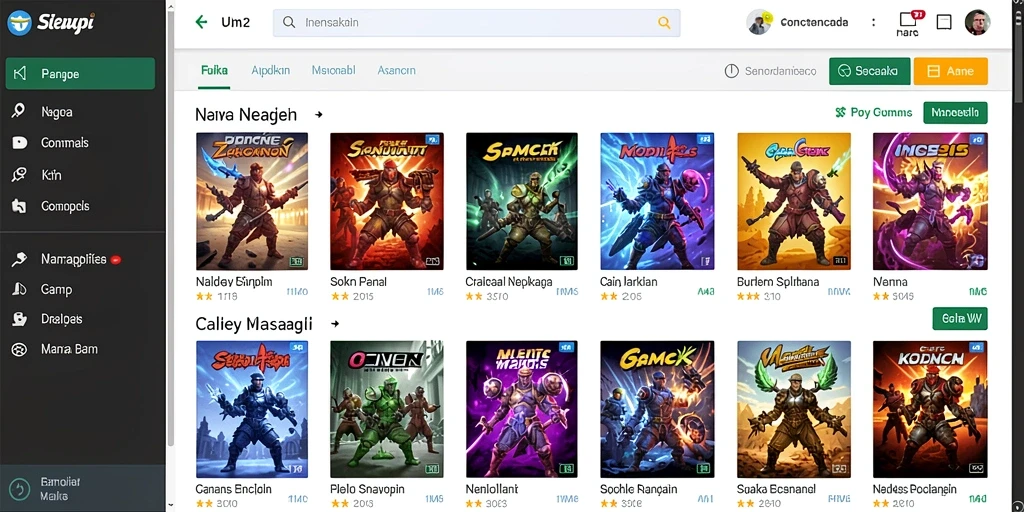Switch to the Fuika tab
1024x512 pixels.
[214, 71]
